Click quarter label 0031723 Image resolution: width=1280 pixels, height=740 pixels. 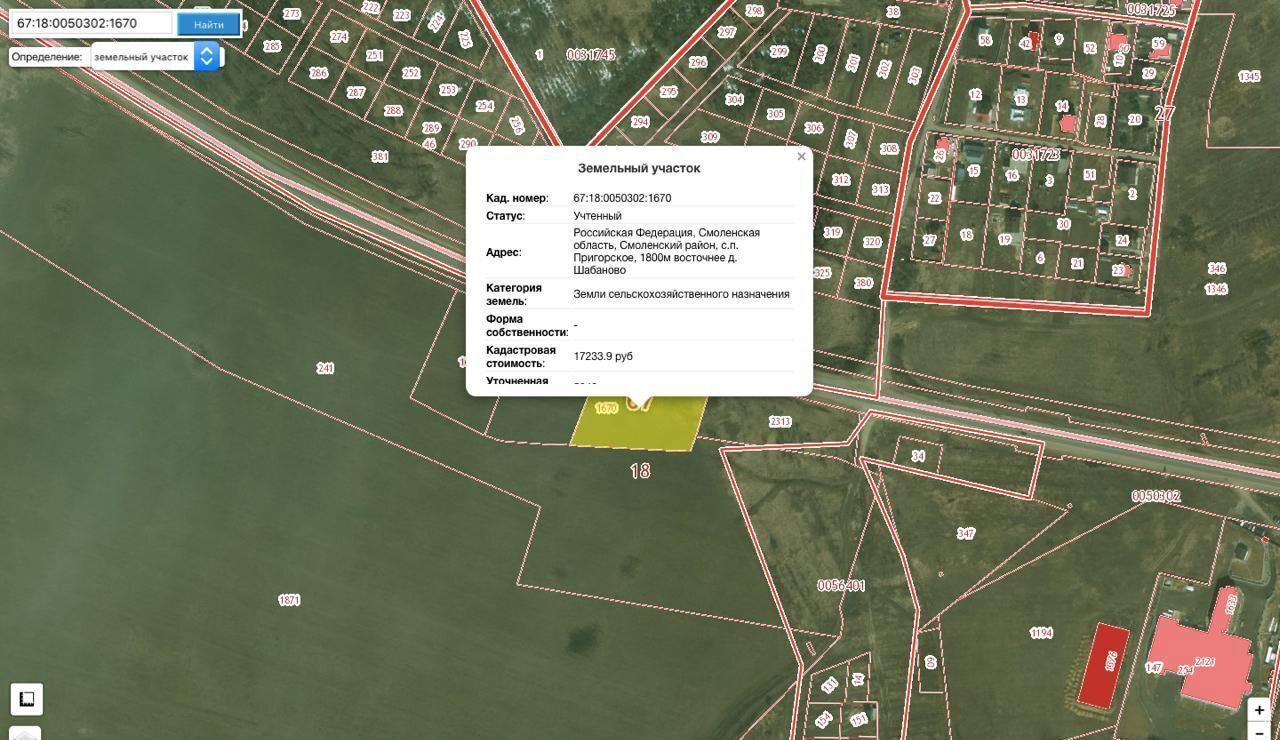point(1035,155)
